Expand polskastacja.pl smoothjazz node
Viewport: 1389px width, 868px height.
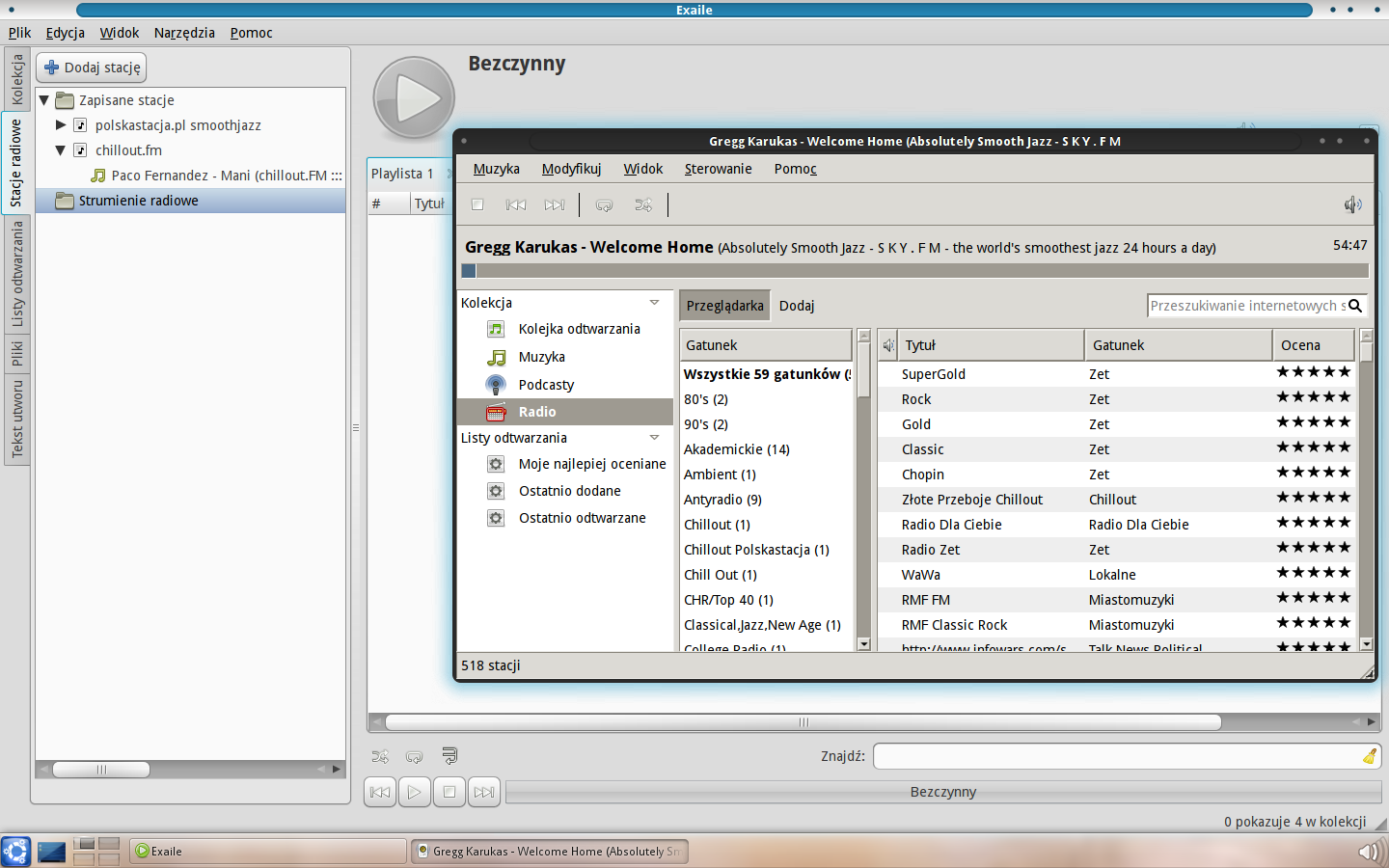61,125
